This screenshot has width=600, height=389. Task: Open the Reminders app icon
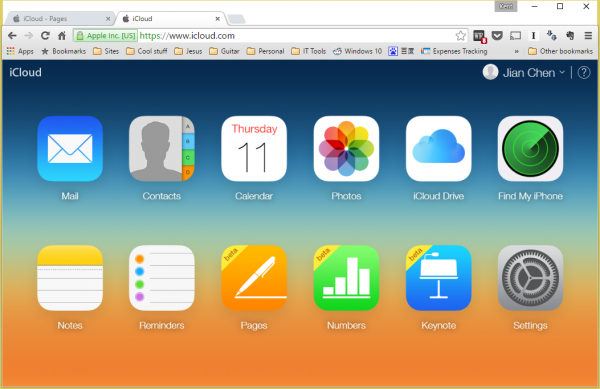[x=162, y=278]
